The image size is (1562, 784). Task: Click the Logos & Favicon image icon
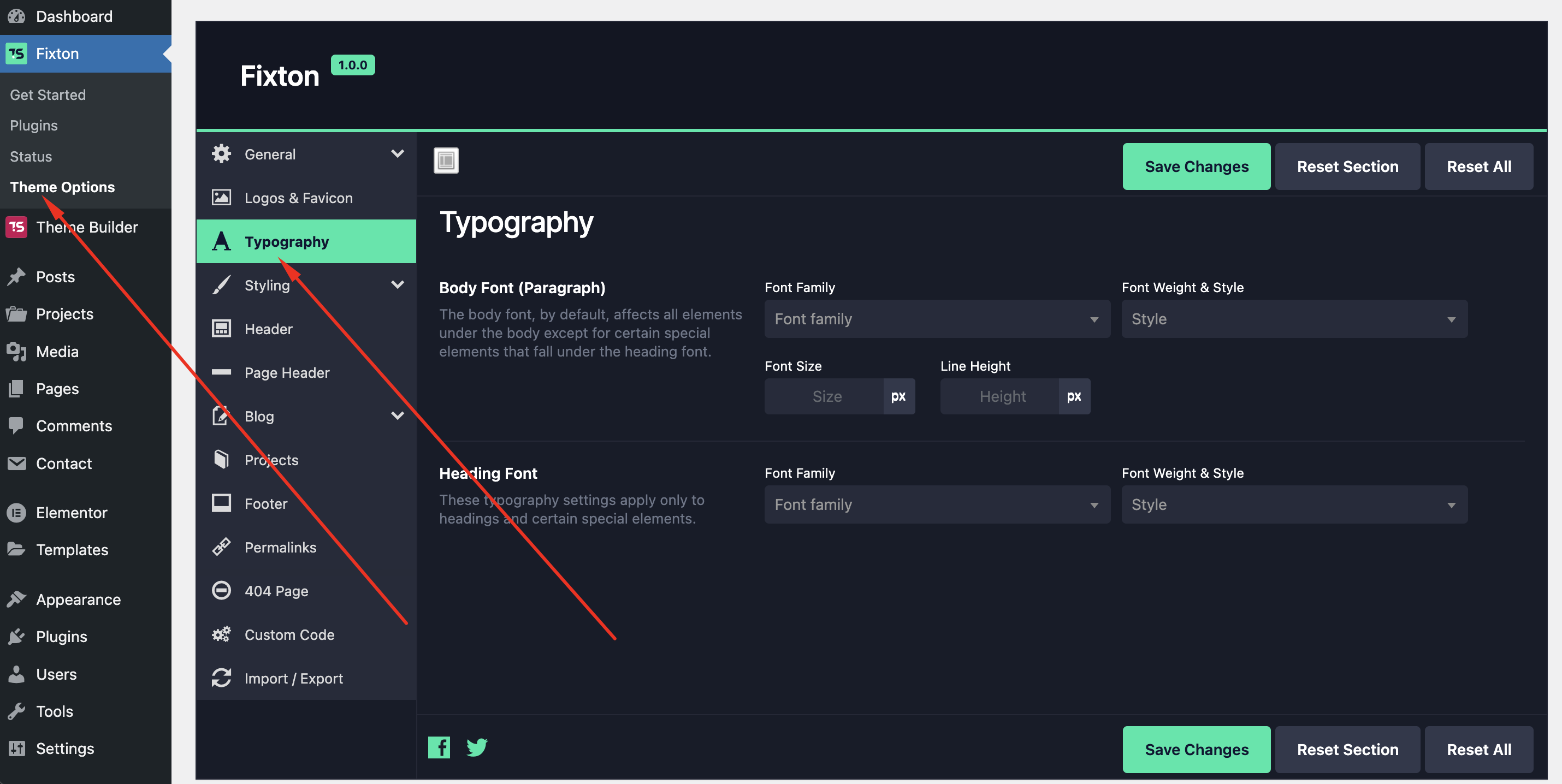pyautogui.click(x=221, y=198)
